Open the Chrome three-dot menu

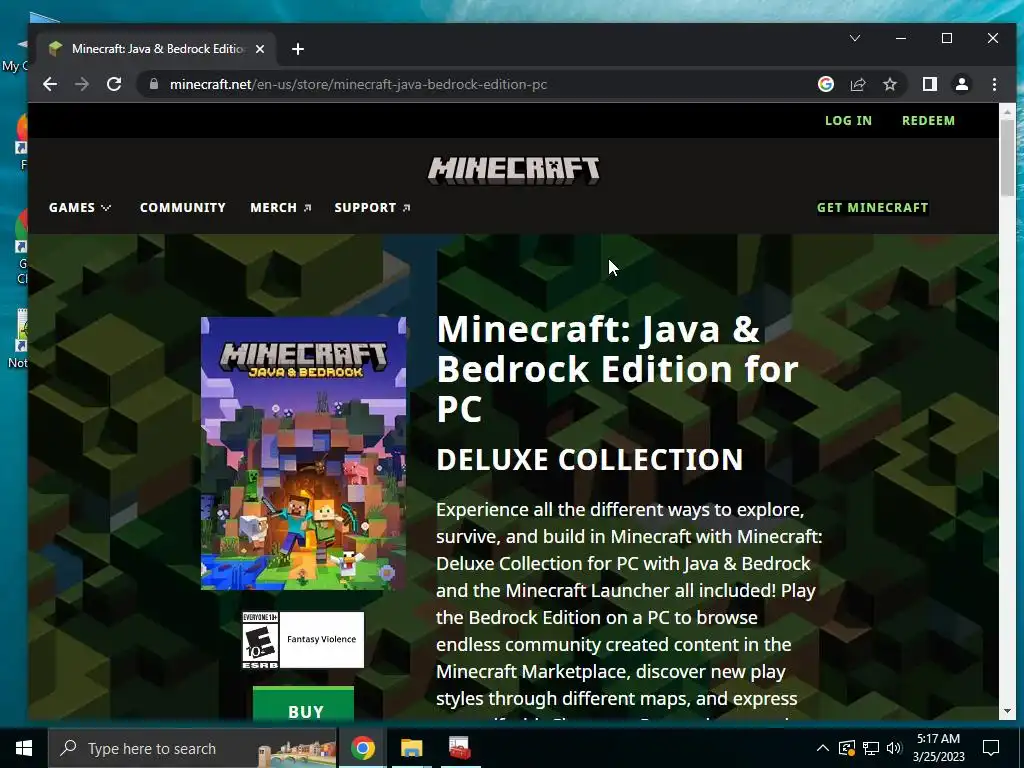click(994, 84)
